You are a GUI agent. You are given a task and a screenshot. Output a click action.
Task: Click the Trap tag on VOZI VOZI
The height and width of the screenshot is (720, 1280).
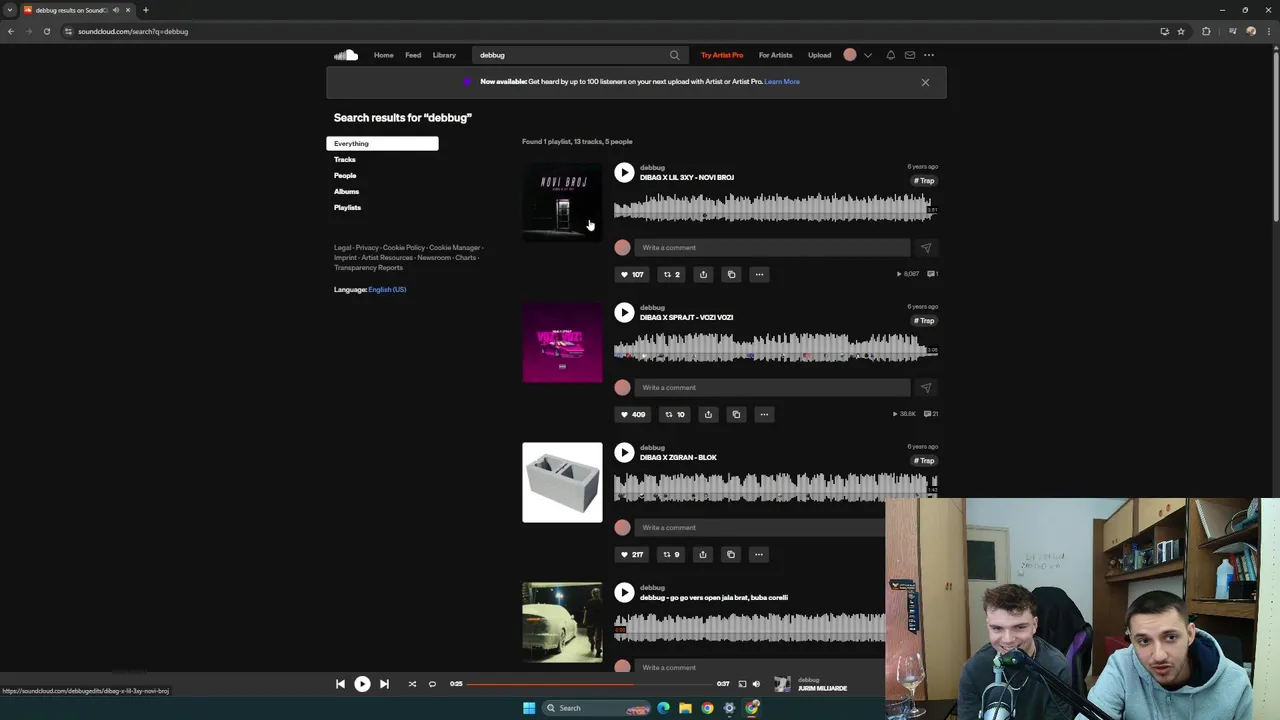(x=924, y=321)
